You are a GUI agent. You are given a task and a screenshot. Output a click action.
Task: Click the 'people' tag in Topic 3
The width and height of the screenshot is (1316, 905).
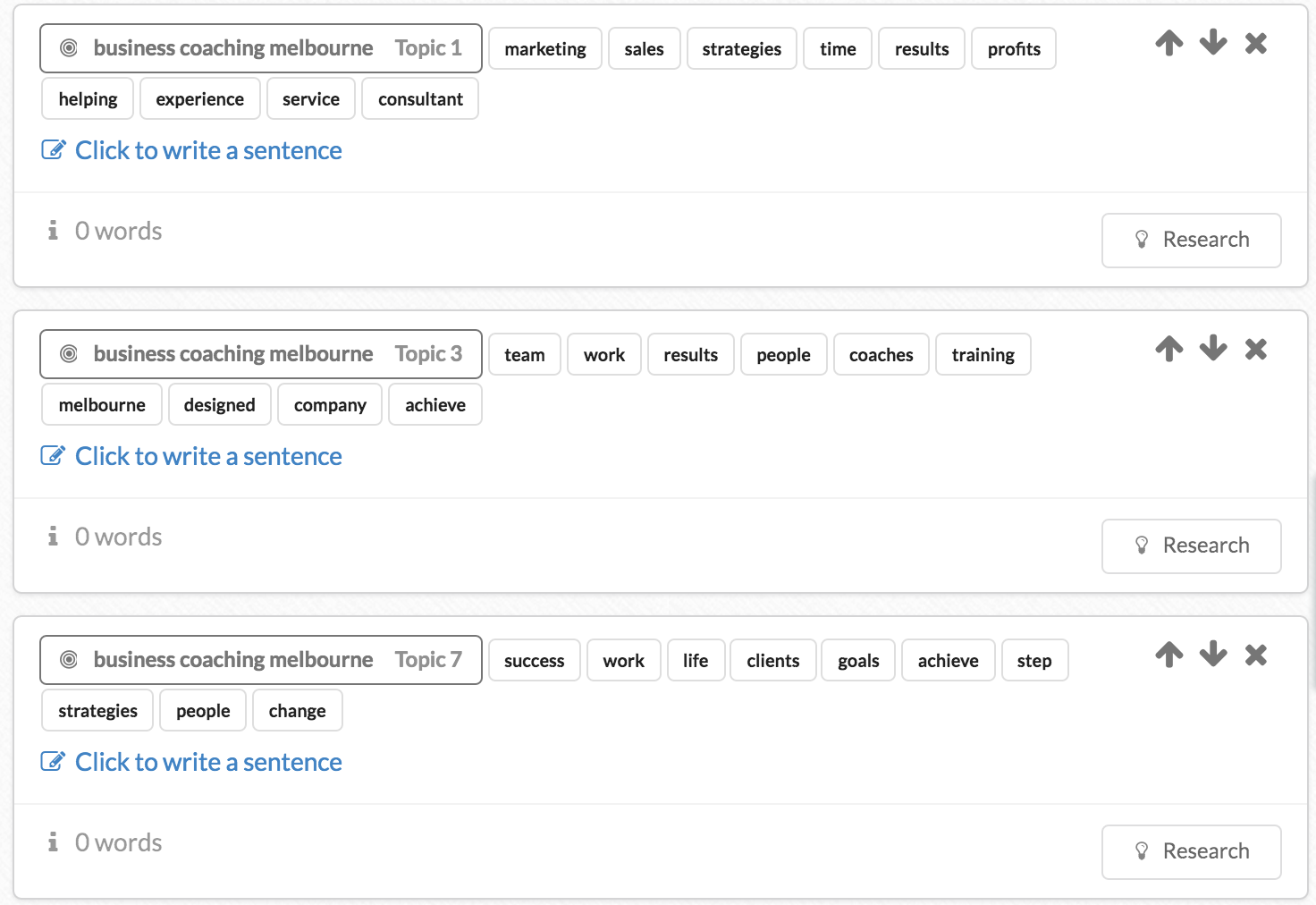(784, 354)
